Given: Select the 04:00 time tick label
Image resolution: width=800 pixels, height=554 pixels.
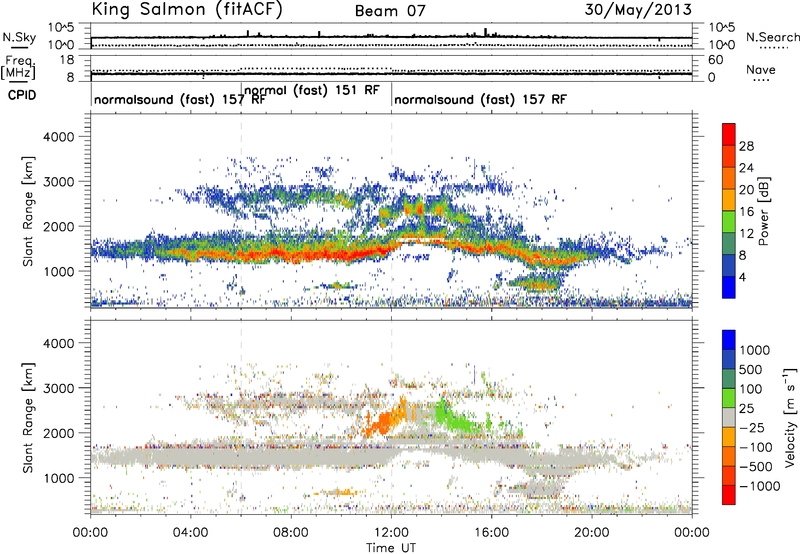Looking at the screenshot, I should click(x=190, y=533).
